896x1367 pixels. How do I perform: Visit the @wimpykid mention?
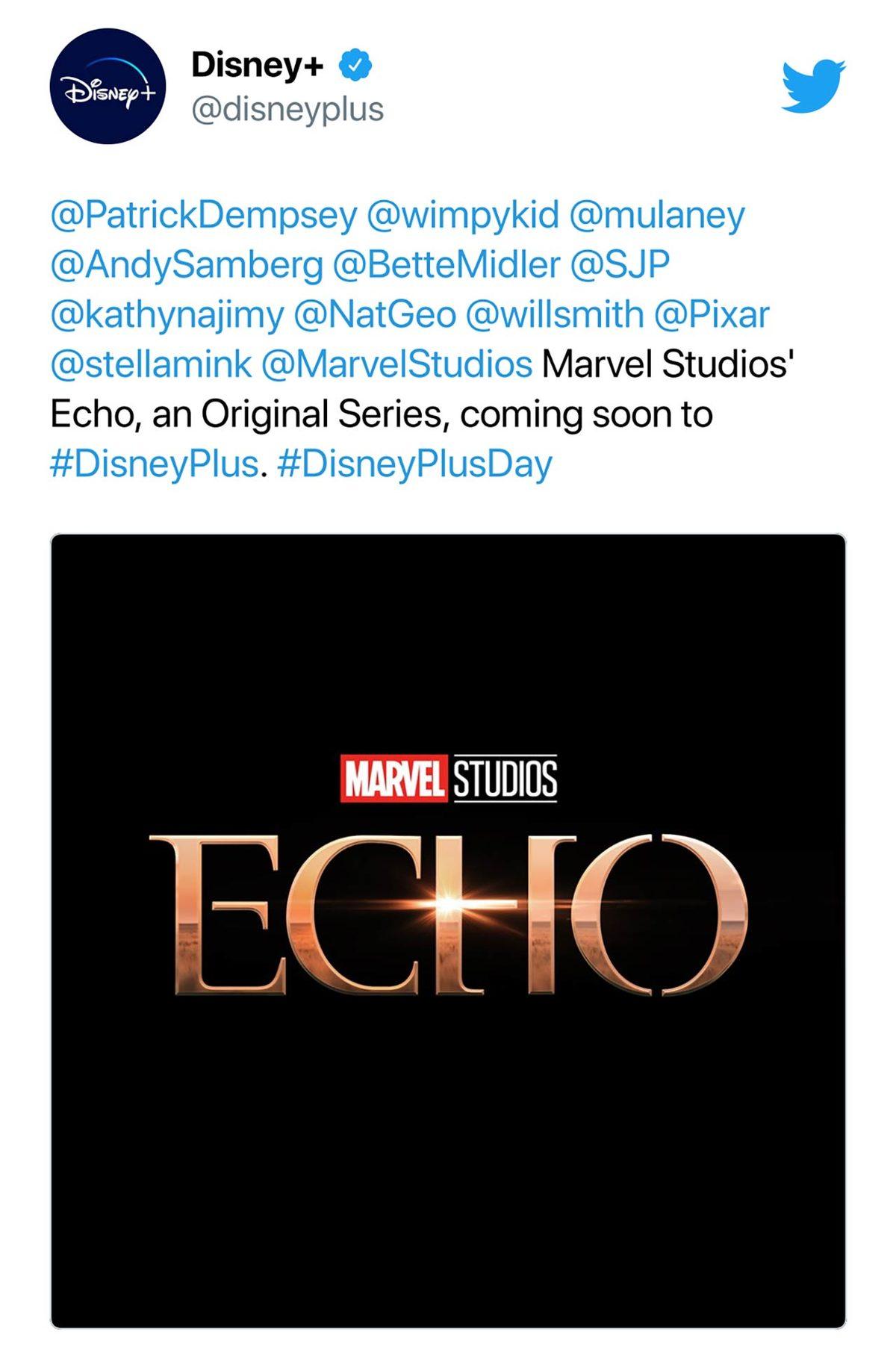(x=463, y=216)
